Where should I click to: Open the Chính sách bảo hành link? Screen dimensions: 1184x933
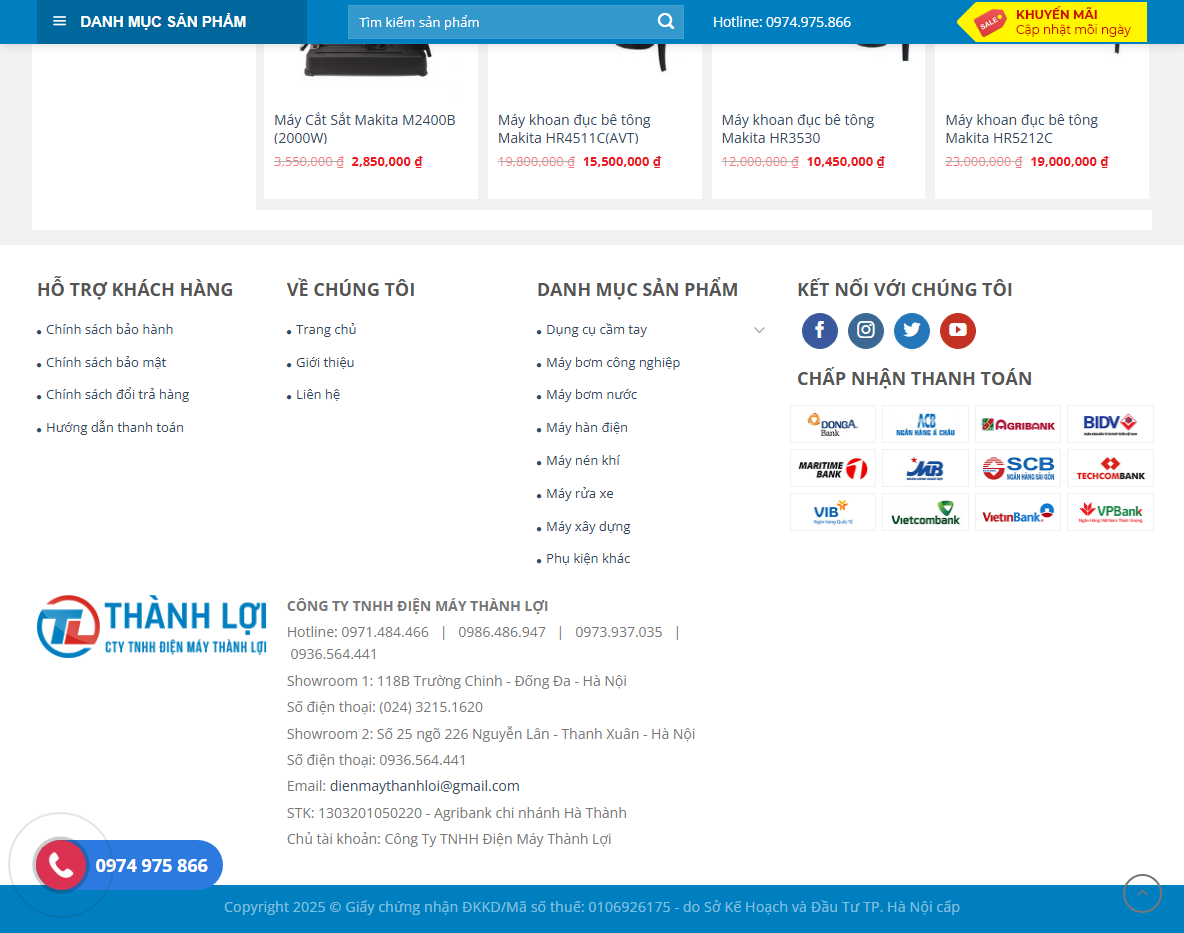click(108, 329)
